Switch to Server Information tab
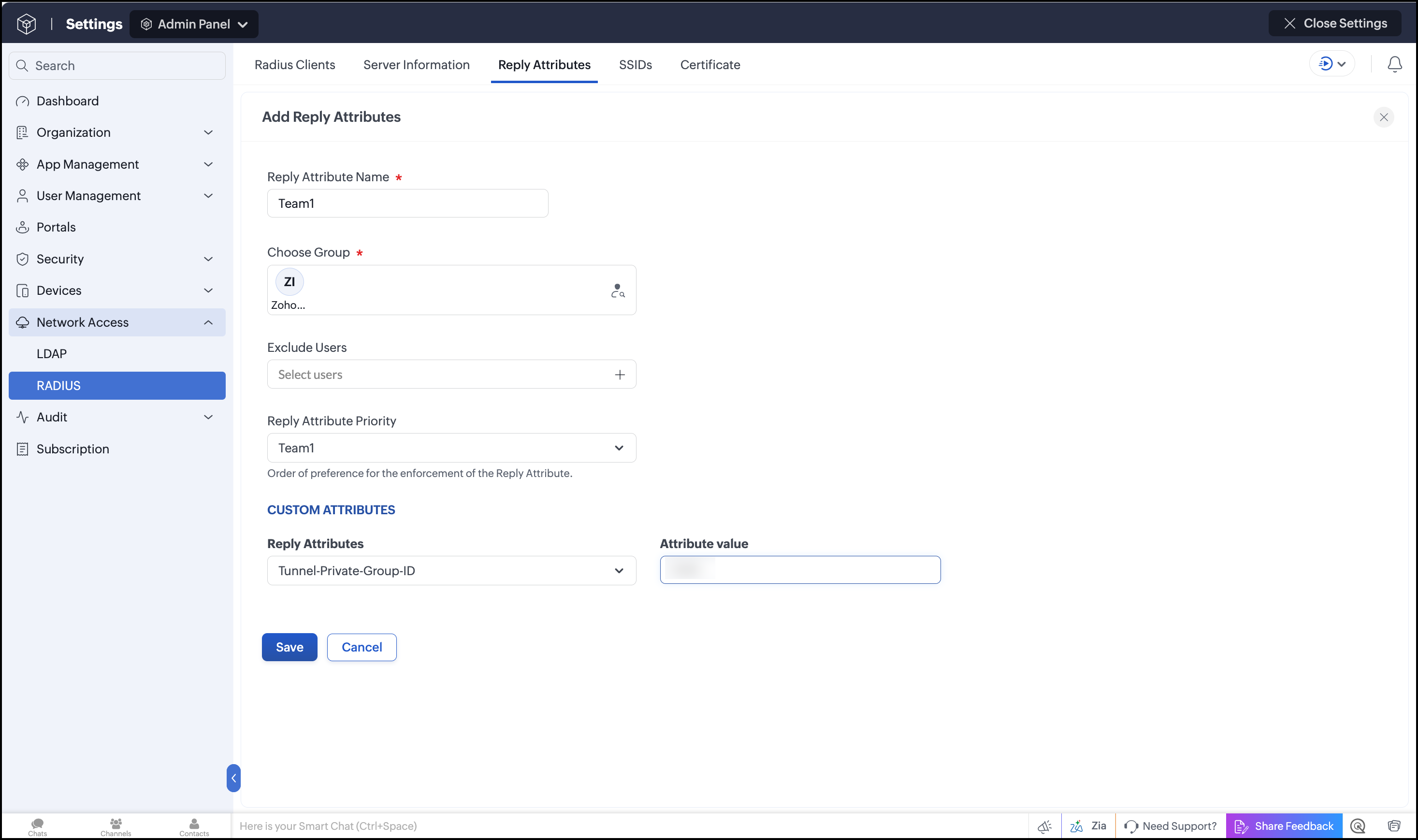The image size is (1418, 840). tap(417, 65)
